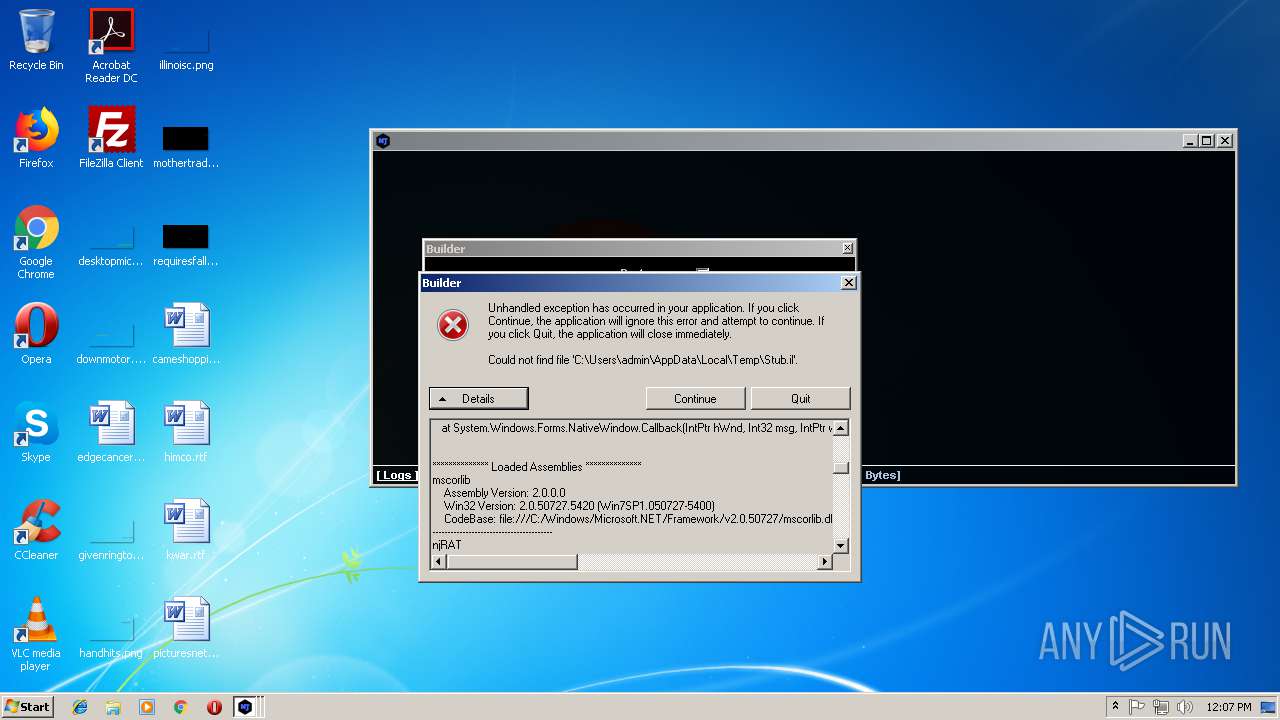Close the background Builder window
The height and width of the screenshot is (720, 1280).
pos(848,249)
